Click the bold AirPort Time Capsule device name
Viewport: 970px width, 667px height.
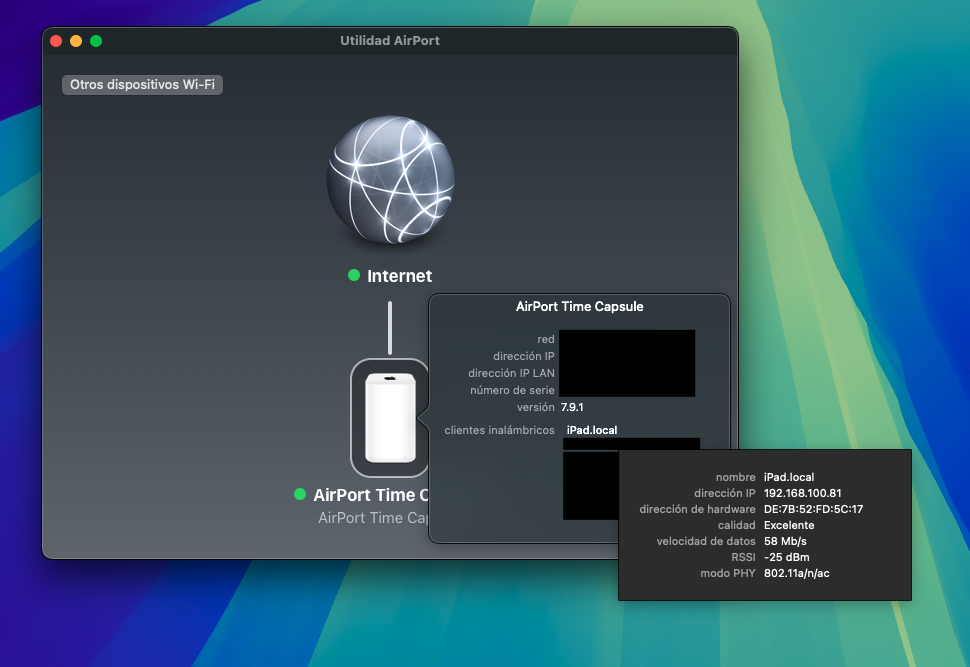pyautogui.click(x=371, y=495)
